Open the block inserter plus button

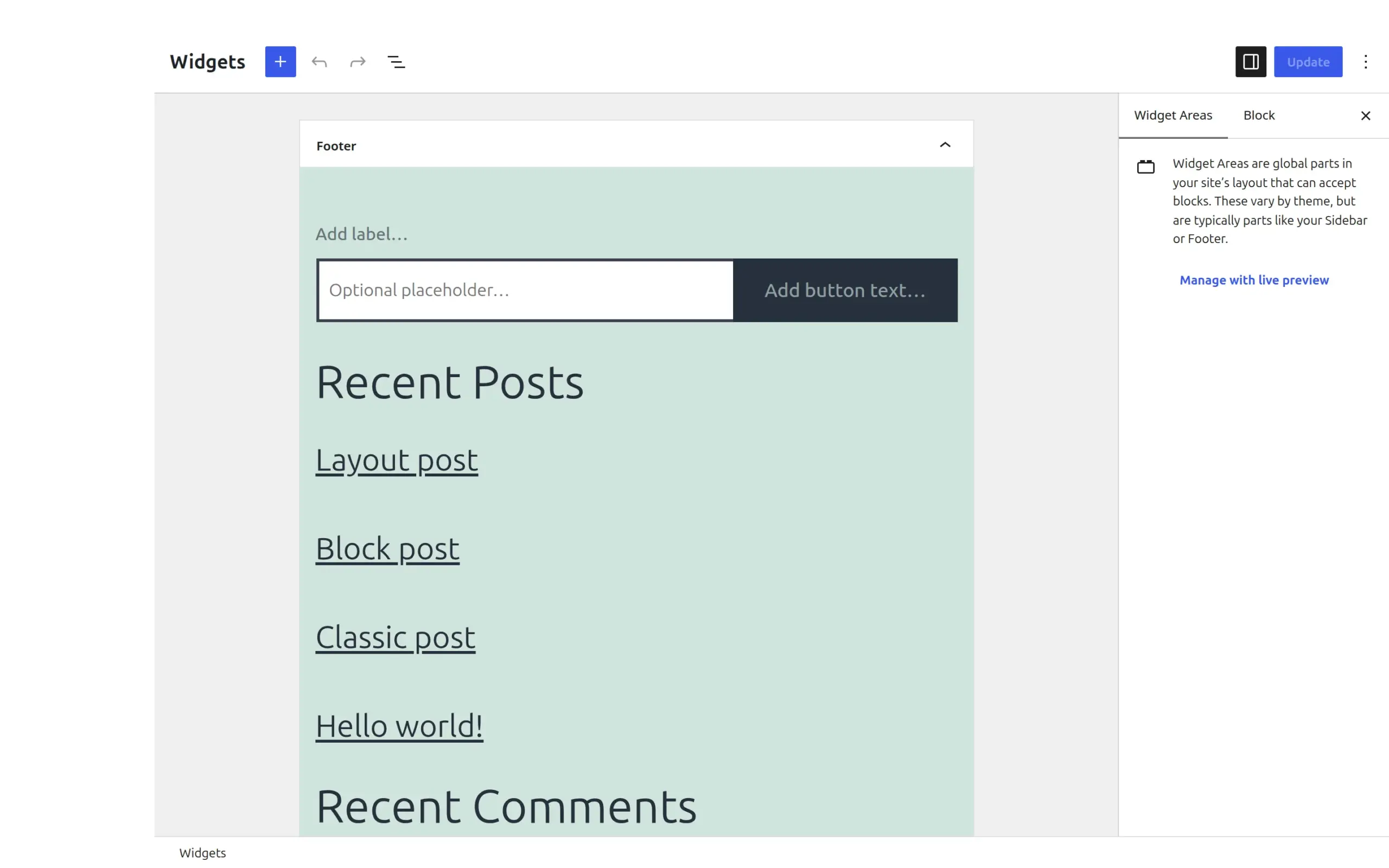280,61
